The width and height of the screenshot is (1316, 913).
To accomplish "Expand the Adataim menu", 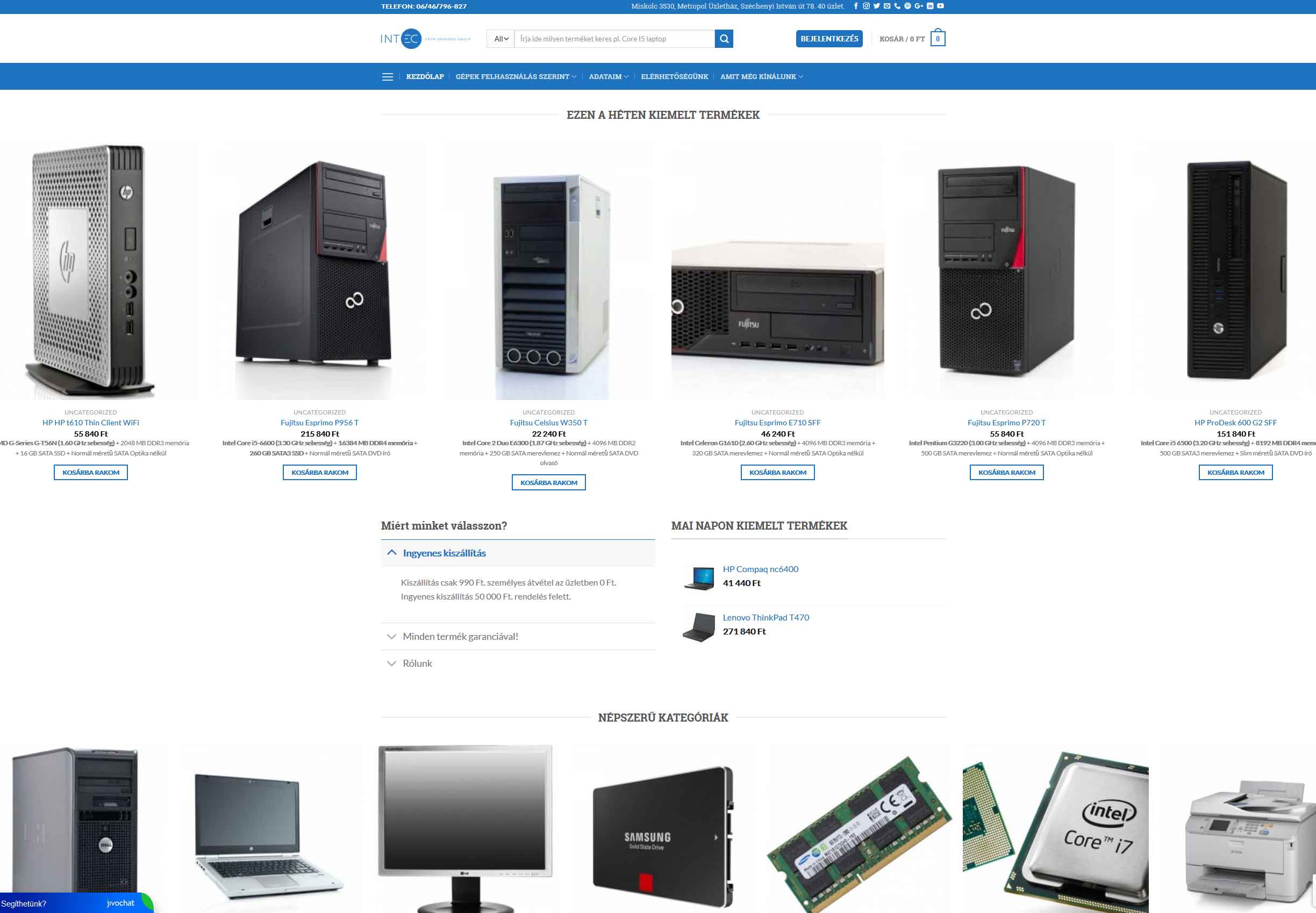I will 609,77.
